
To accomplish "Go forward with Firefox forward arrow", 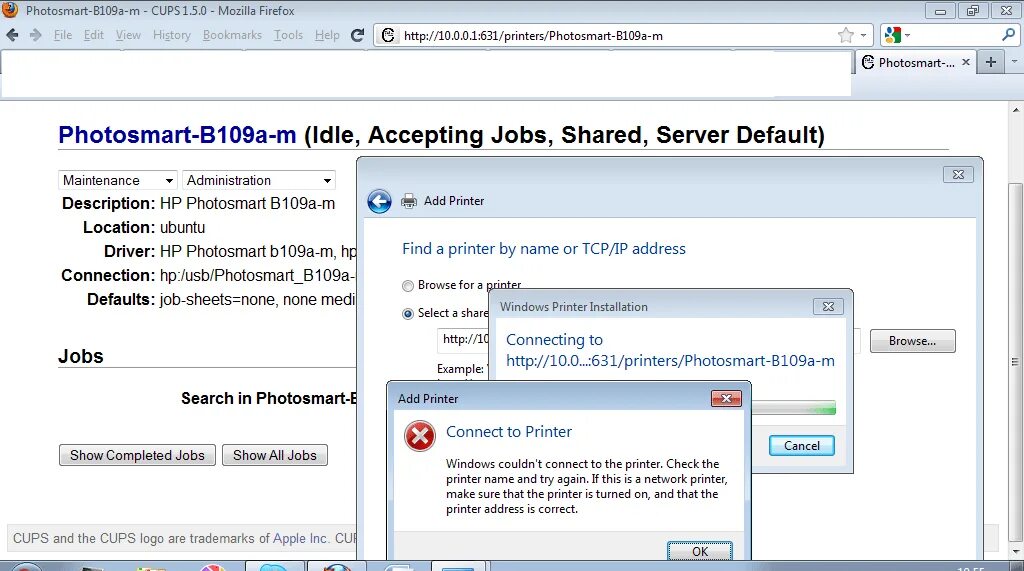I will pos(35,35).
